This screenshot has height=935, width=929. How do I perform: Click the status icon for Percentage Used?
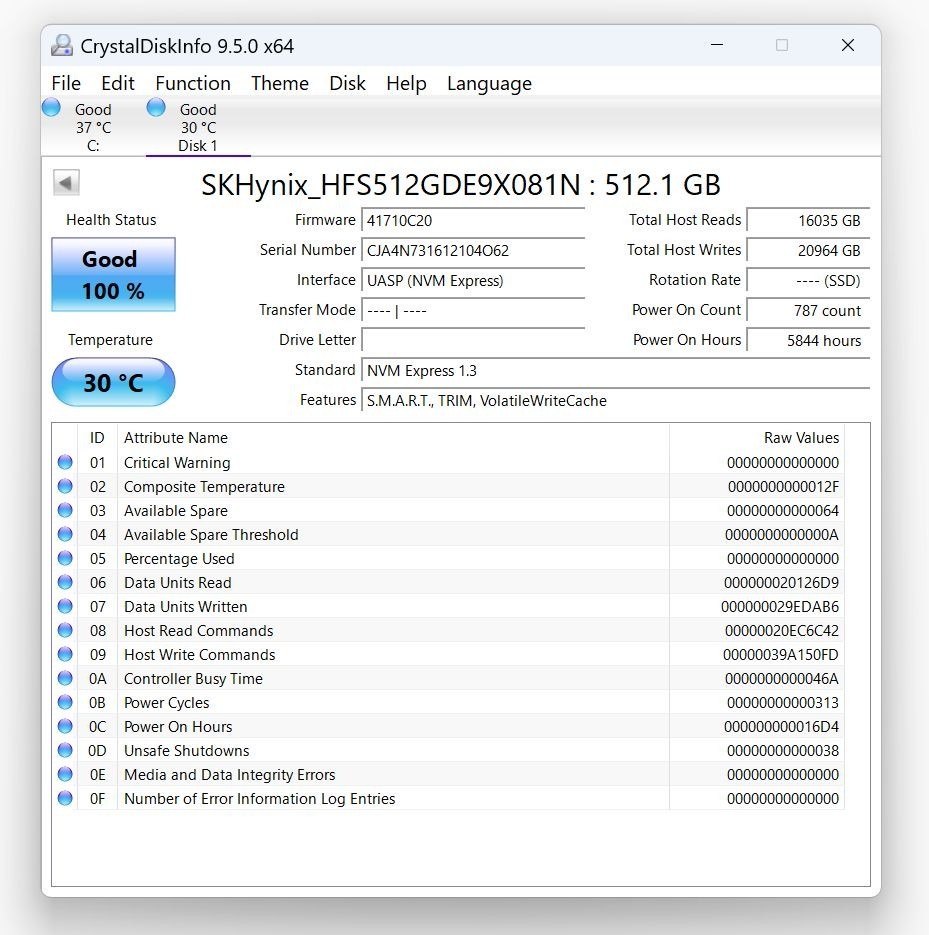[x=65, y=558]
